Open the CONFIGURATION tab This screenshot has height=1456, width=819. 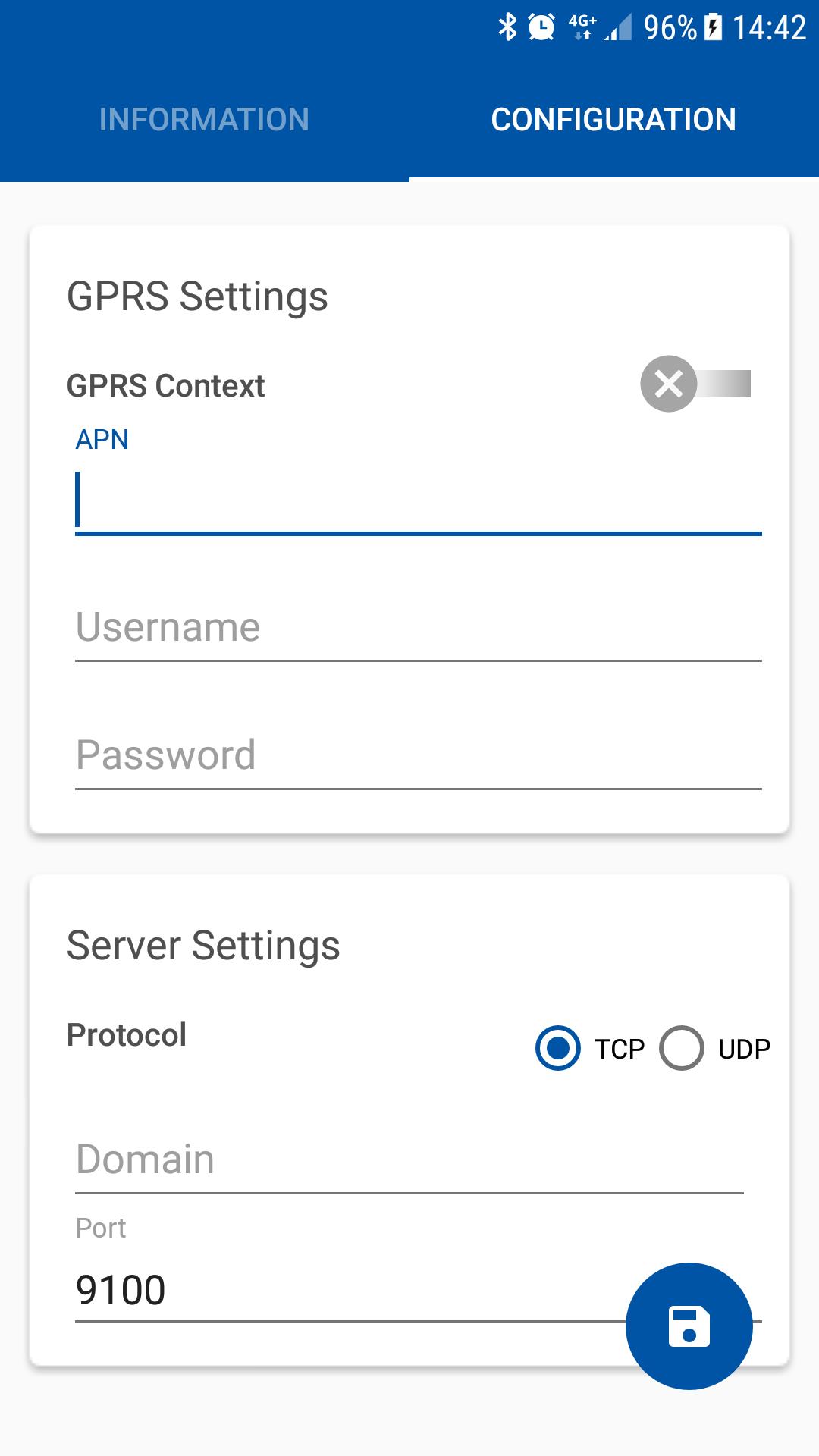click(613, 120)
